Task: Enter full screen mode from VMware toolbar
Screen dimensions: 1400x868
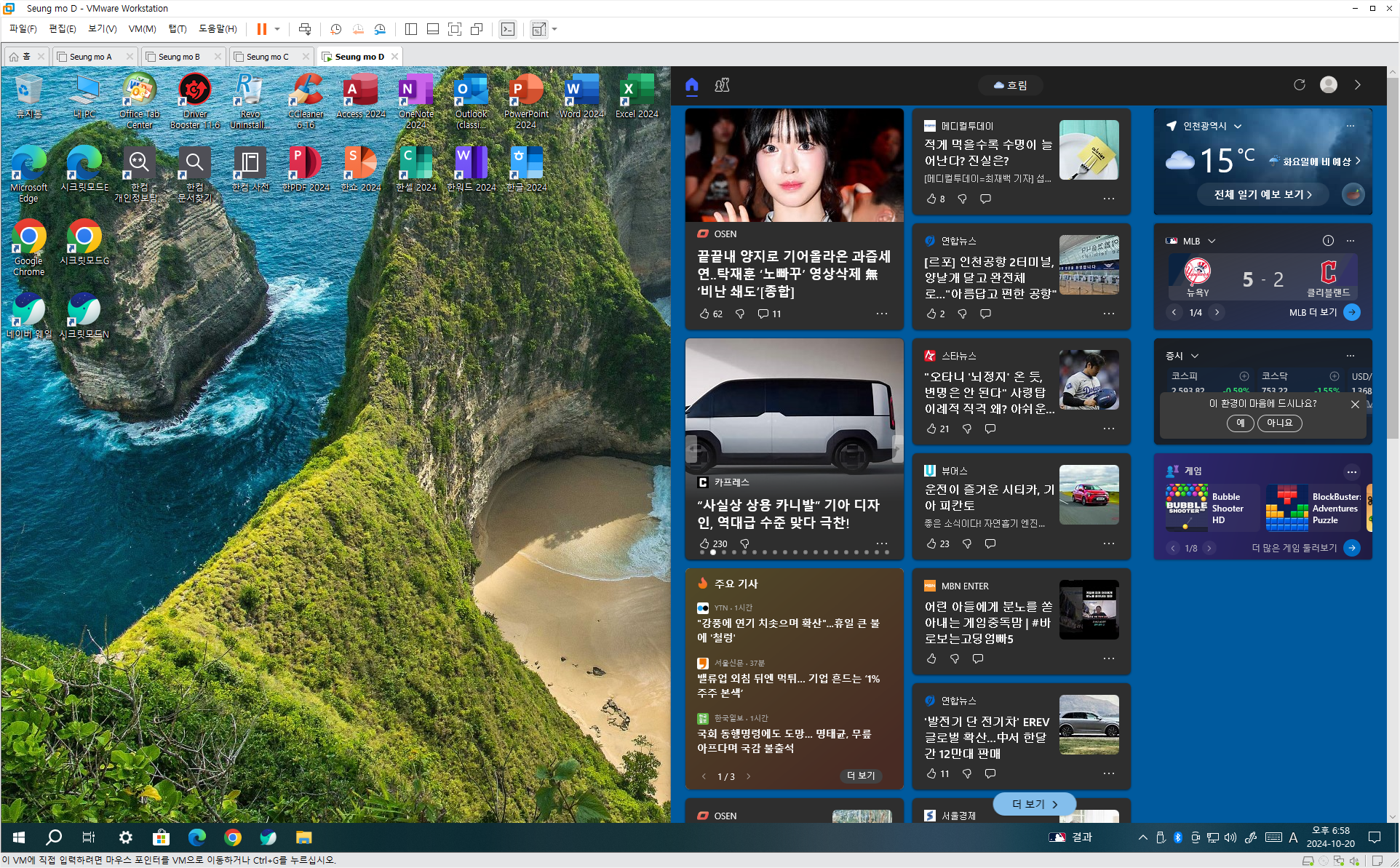Action: [x=455, y=29]
